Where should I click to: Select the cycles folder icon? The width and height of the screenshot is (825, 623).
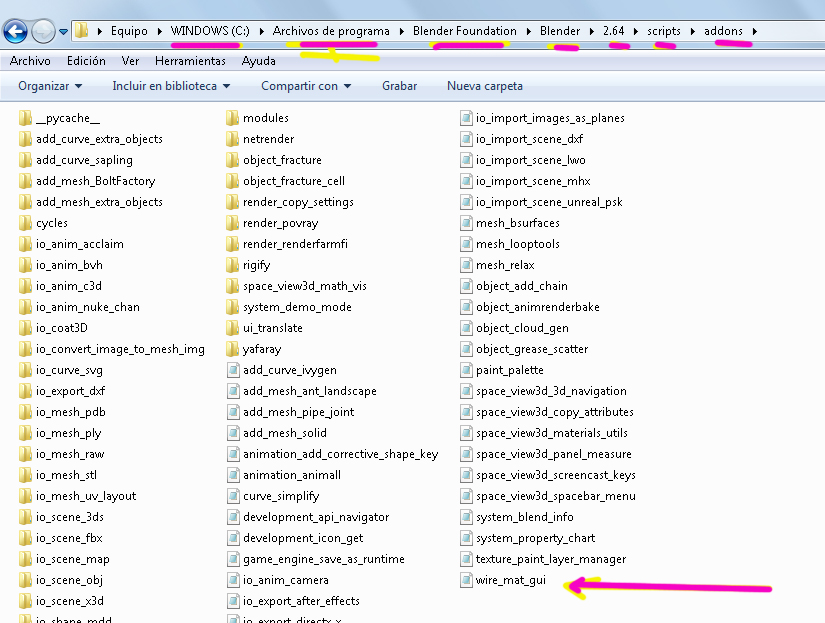pyautogui.click(x=25, y=223)
